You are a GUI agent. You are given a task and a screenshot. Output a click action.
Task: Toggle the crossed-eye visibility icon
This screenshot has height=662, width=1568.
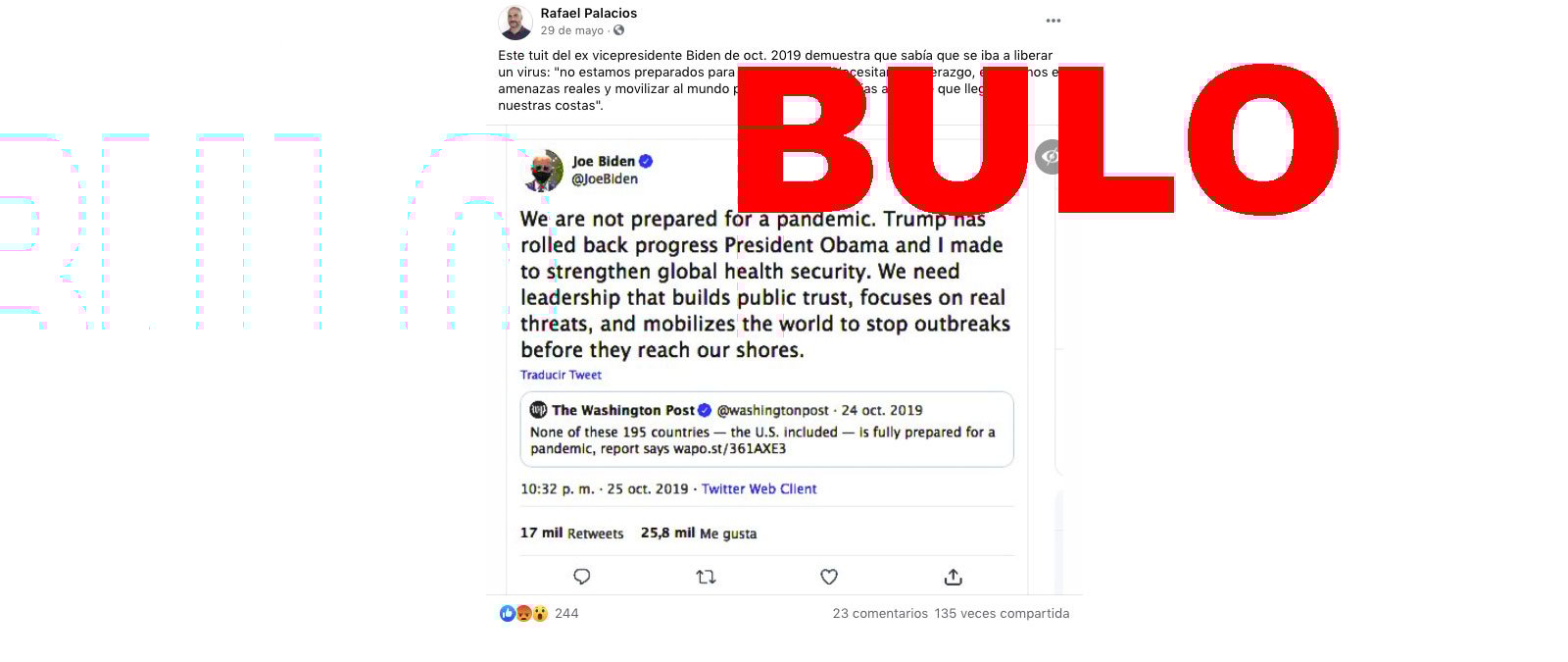click(x=1049, y=157)
